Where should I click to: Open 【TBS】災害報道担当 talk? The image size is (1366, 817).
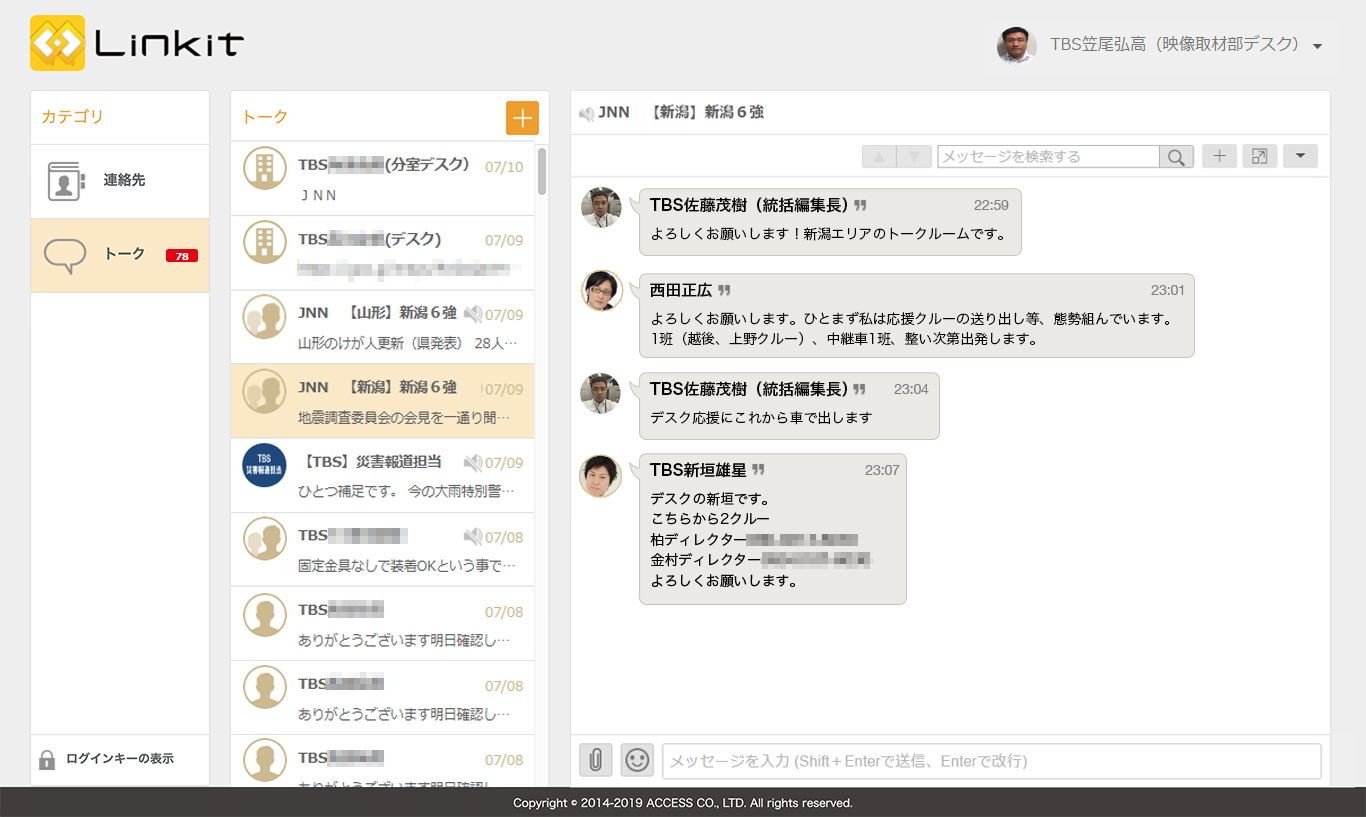pos(382,476)
